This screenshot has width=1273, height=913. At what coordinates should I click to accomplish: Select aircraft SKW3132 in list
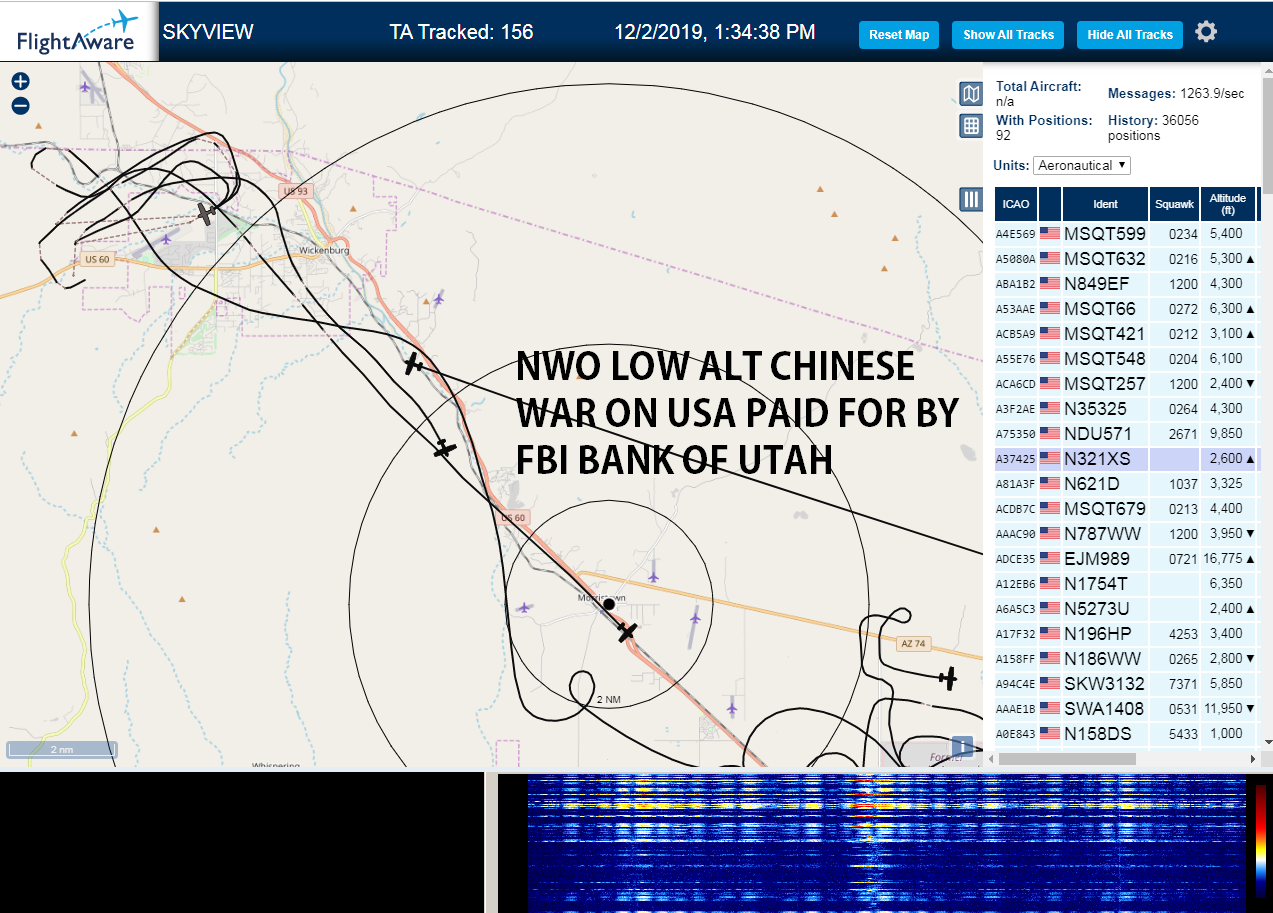(1104, 684)
